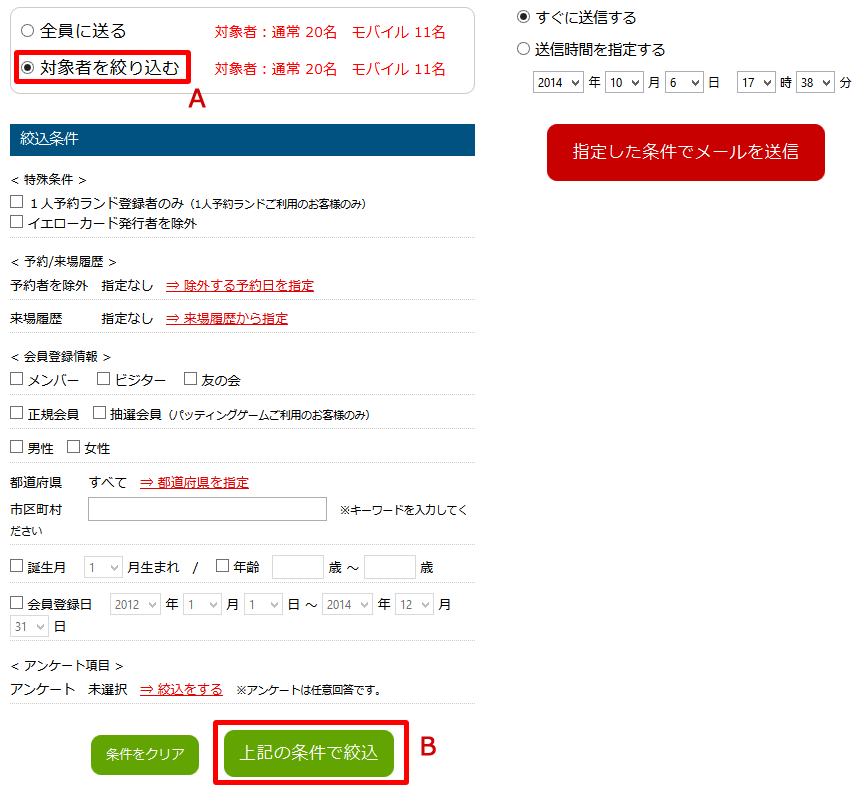
Task: Choose 送信時間を指定する radio option
Action: 523,49
